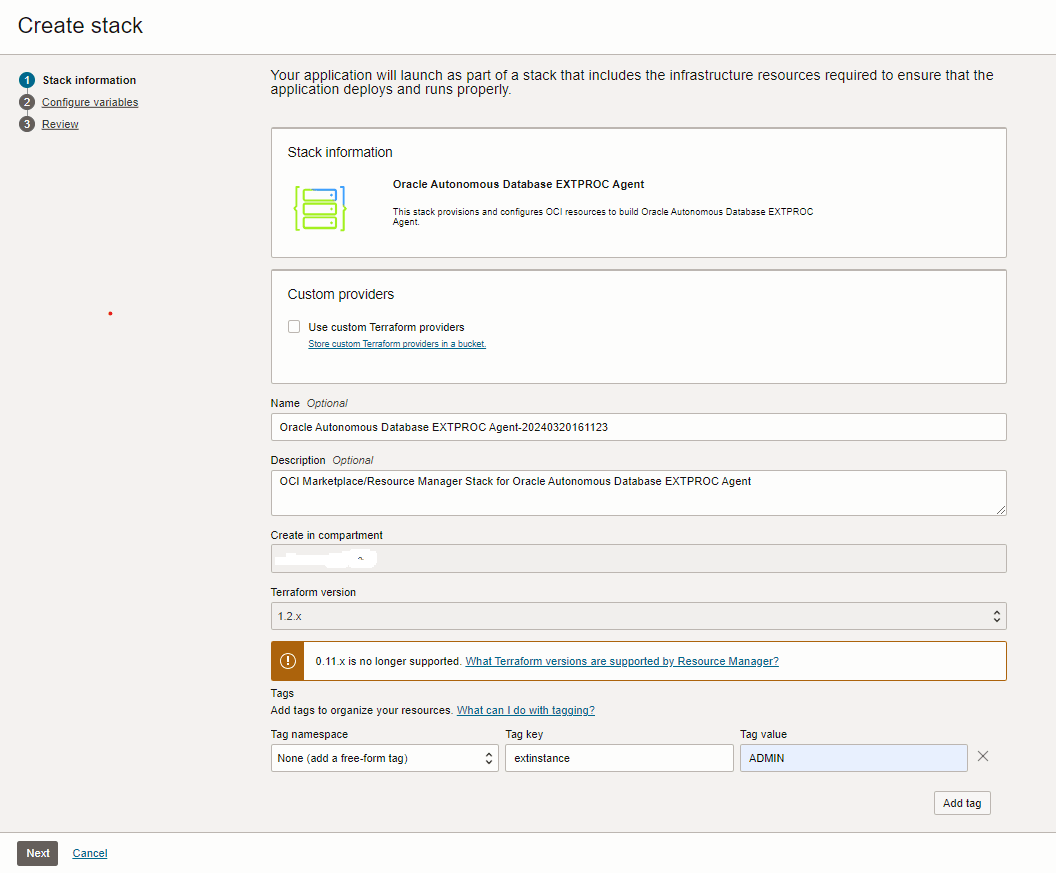Viewport: 1056px width, 873px height.
Task: Click inside the stack Name field
Action: tap(638, 426)
